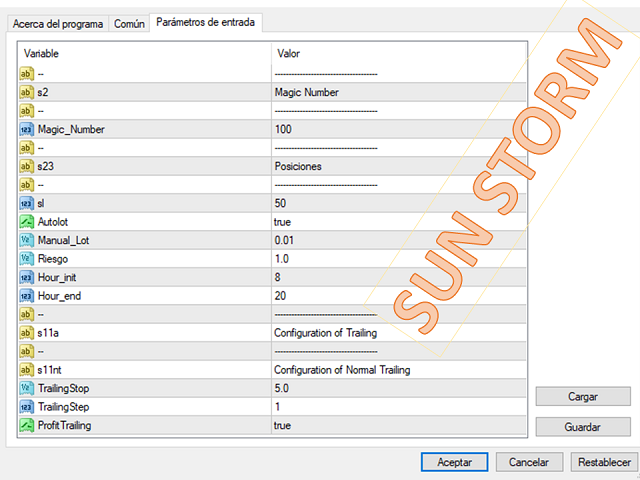Screen dimensions: 640x480
Task: Click the string icon next to s23
Action: [27, 166]
